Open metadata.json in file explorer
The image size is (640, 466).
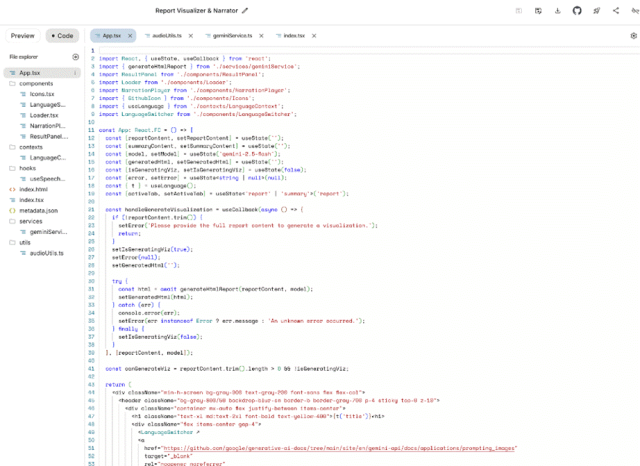click(38, 210)
